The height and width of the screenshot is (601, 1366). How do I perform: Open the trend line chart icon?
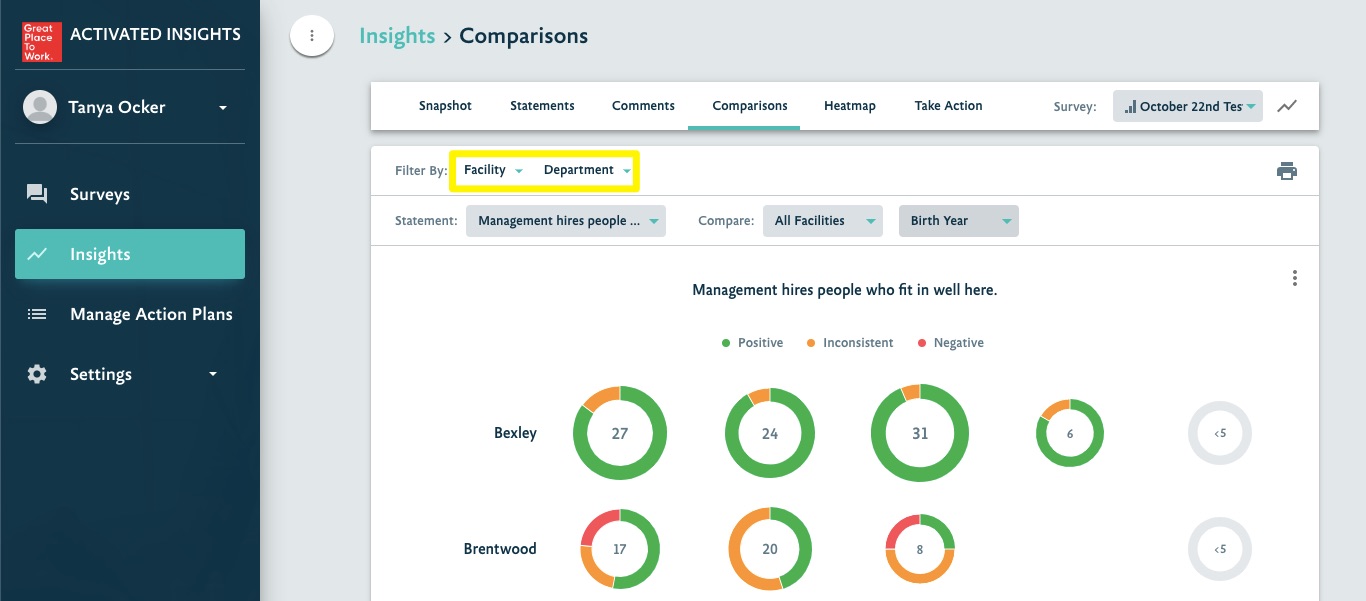pos(1287,106)
